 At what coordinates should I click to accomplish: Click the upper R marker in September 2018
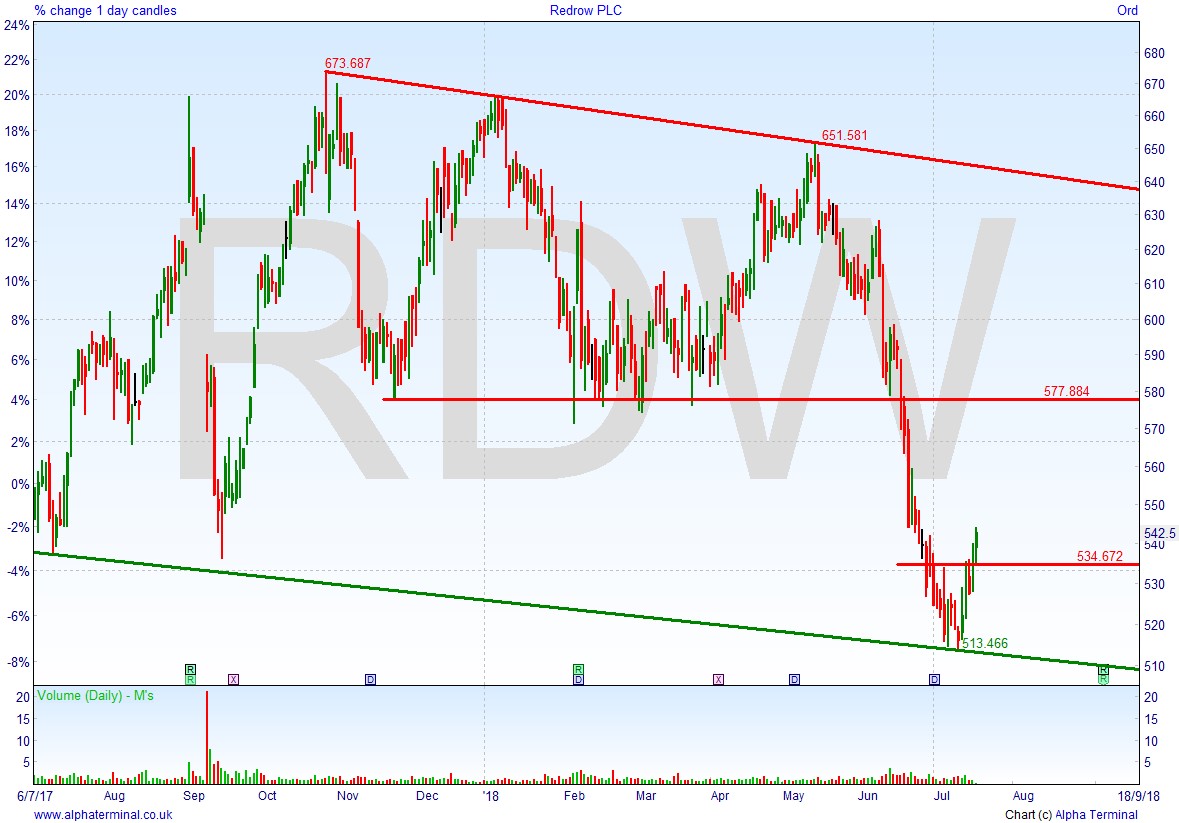pos(1103,670)
